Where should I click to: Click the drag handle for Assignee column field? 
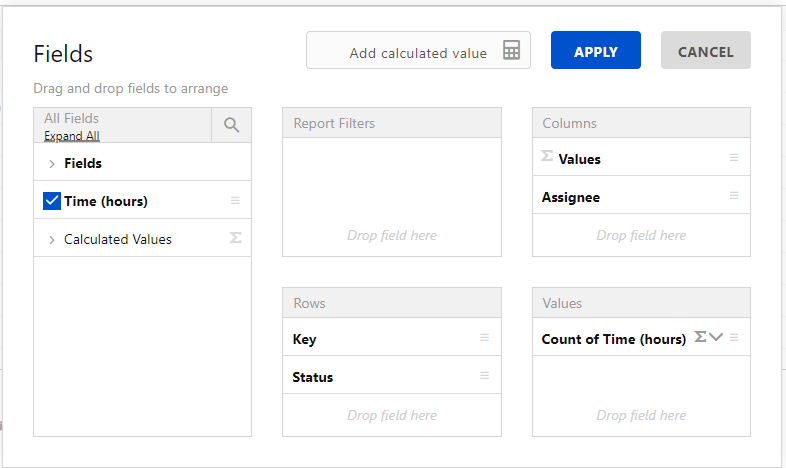coord(734,196)
